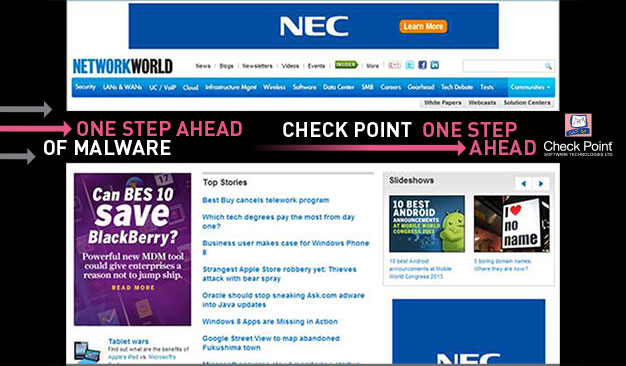
Task: Select the LANs & WANs nav tab
Action: coord(122,87)
